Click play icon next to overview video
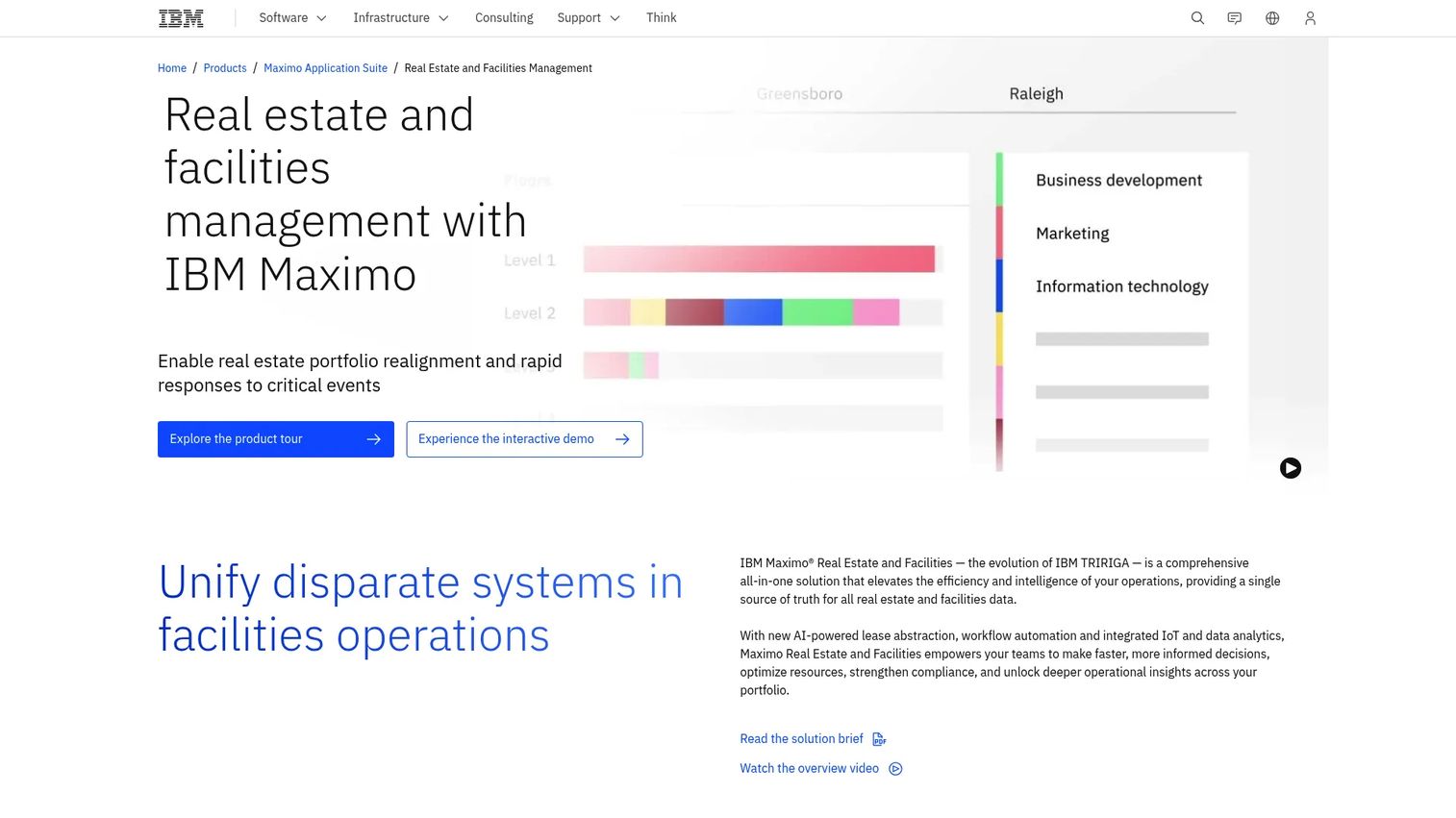 pos(895,769)
